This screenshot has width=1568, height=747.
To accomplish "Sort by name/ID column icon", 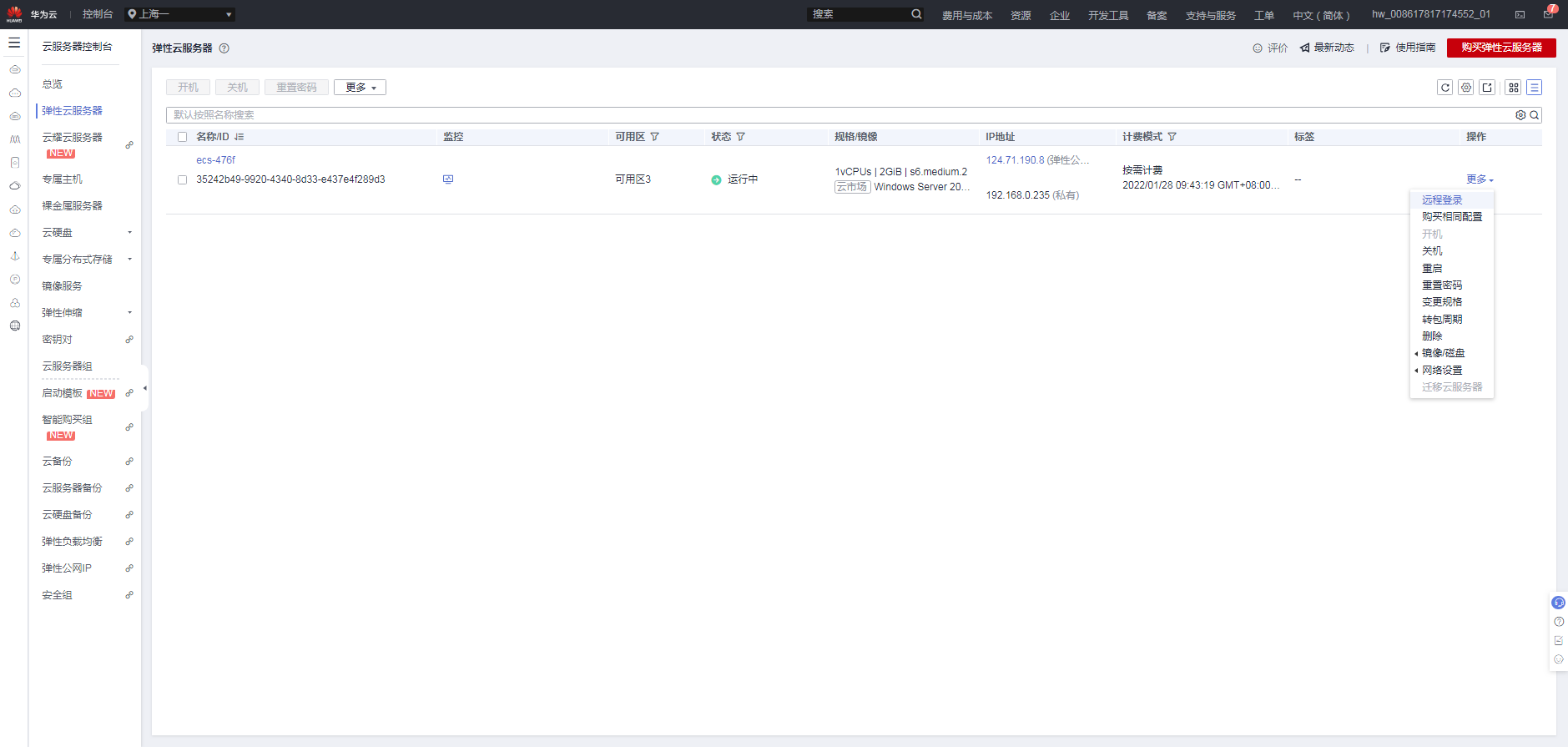I will [x=239, y=137].
